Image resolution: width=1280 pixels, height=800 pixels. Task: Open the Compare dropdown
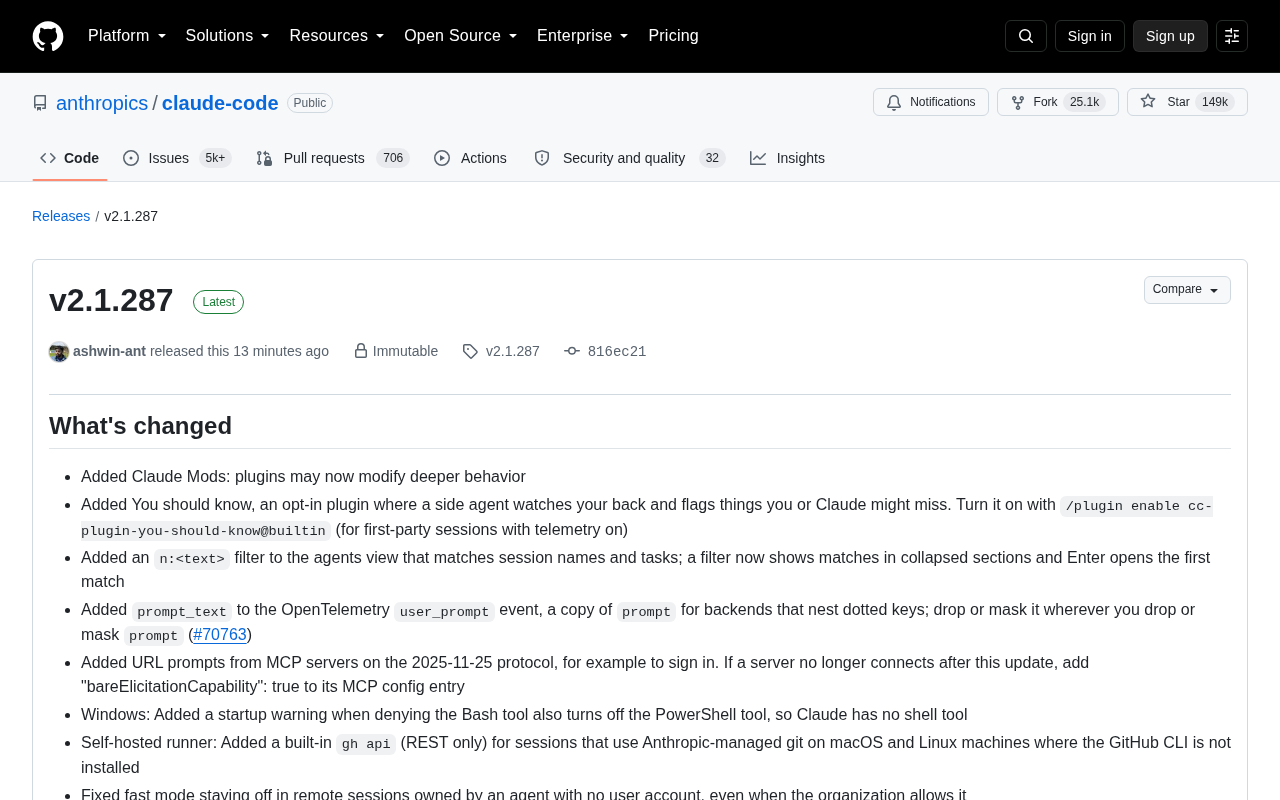click(x=1187, y=290)
